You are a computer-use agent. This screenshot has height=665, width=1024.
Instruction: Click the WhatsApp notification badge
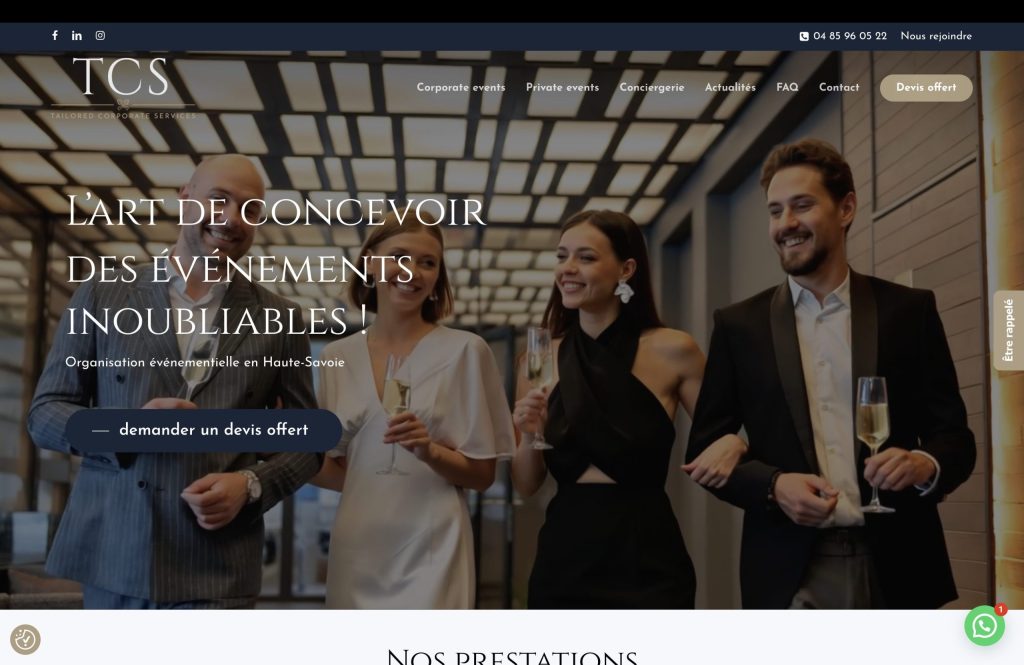[x=1000, y=609]
